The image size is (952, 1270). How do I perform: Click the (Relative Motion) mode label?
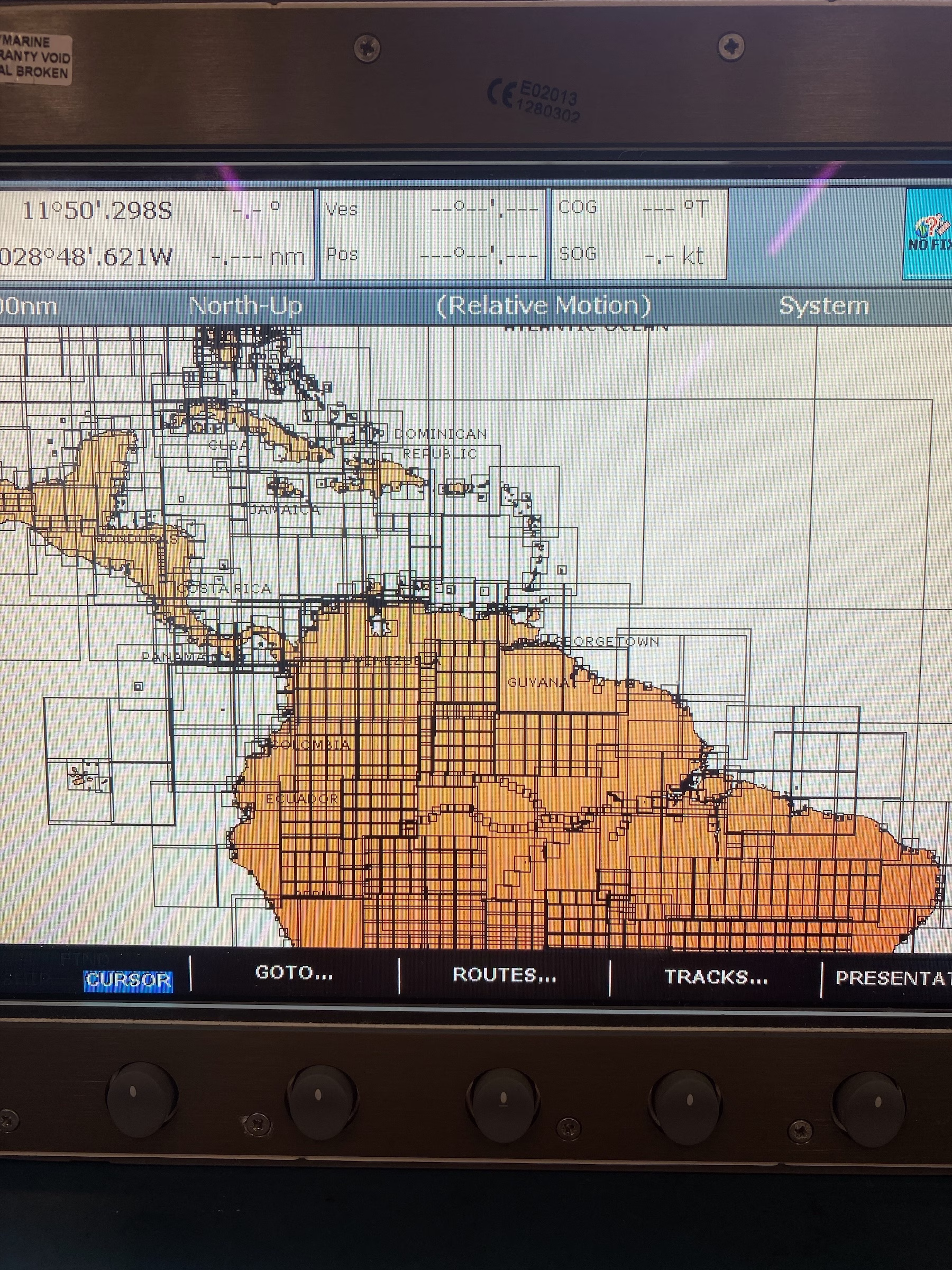[543, 305]
